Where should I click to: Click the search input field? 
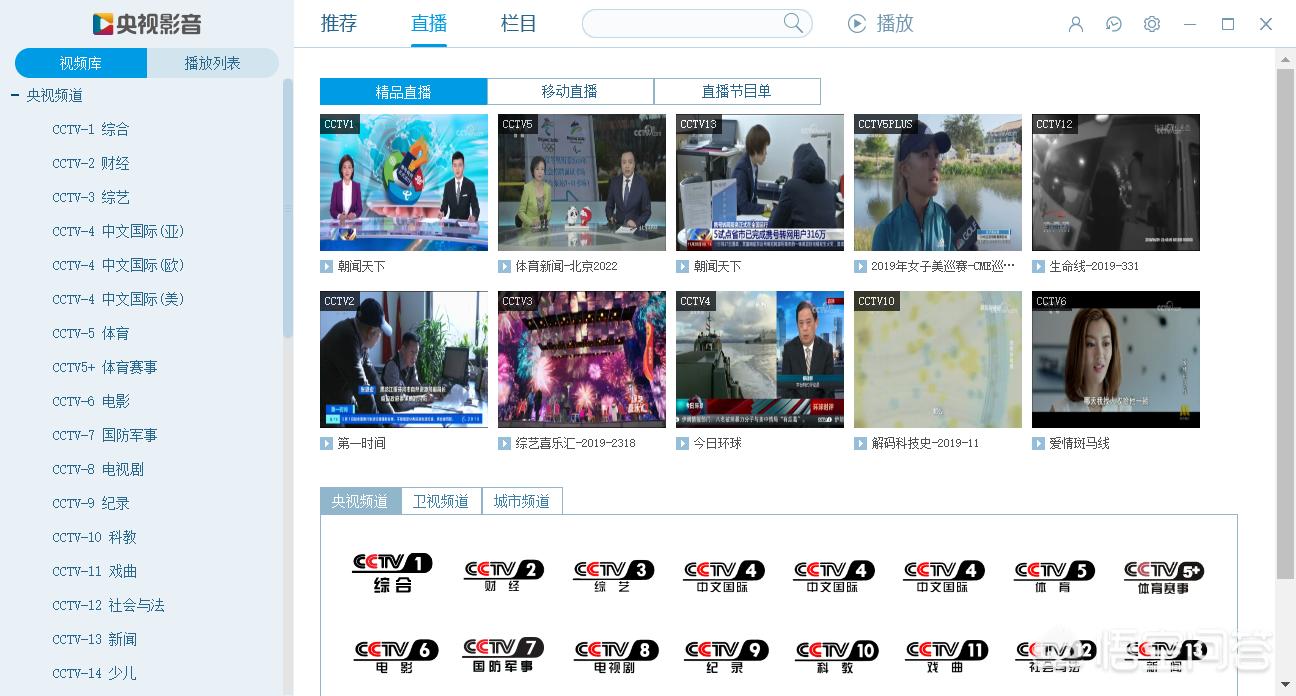[x=683, y=24]
